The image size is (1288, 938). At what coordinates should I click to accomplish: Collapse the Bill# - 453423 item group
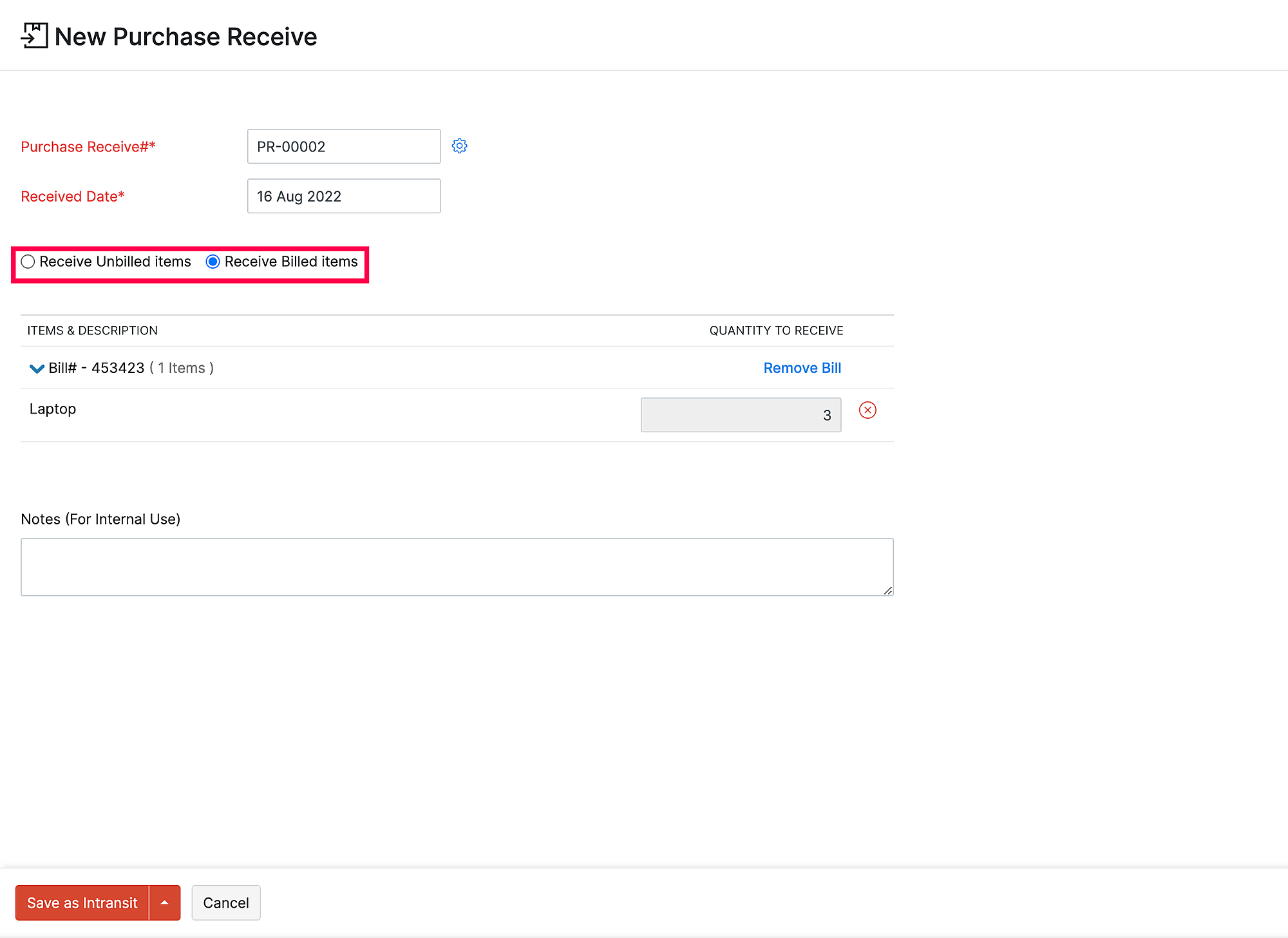pyautogui.click(x=37, y=368)
